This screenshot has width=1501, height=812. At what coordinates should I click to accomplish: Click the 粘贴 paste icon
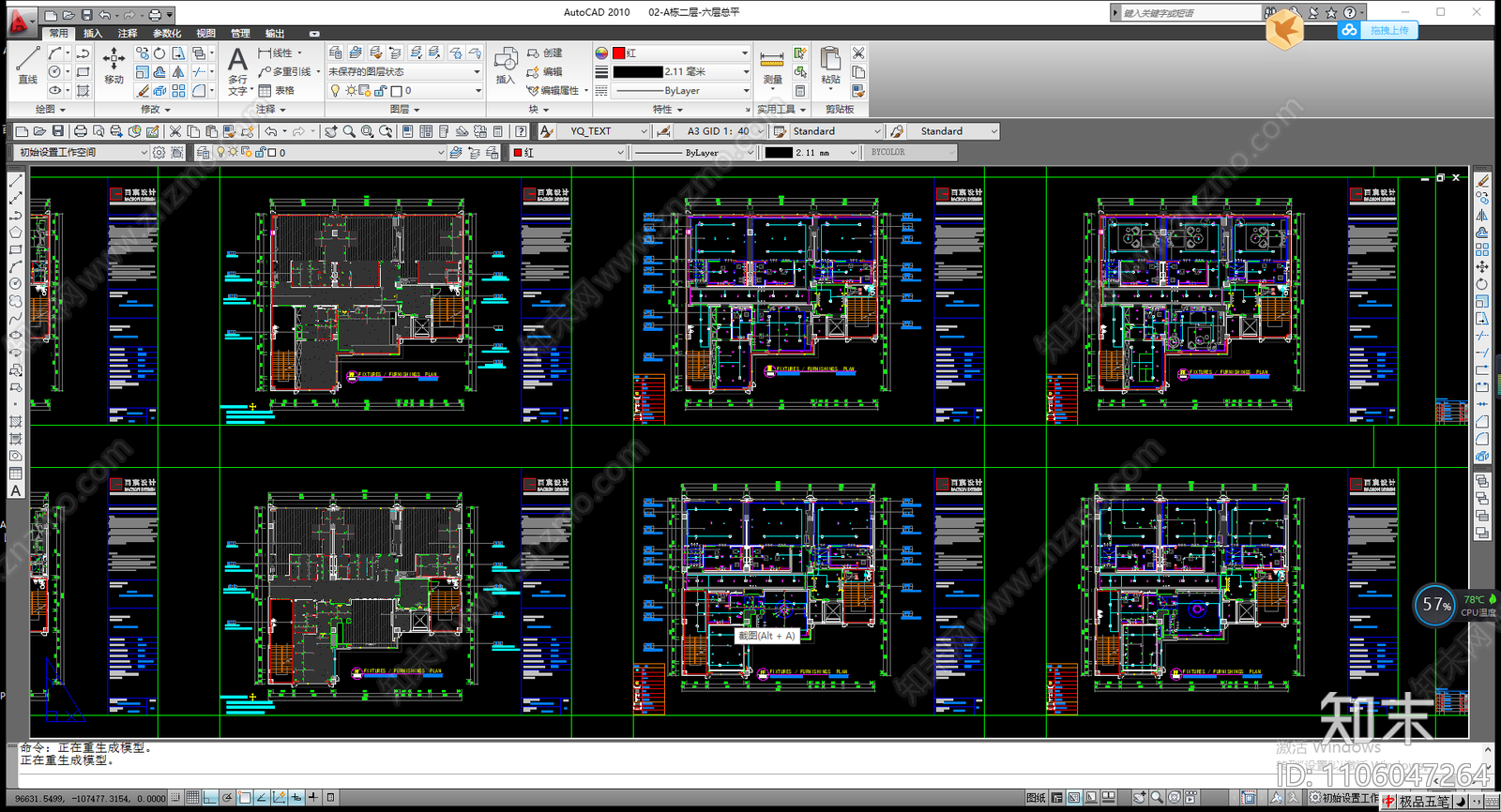[830, 66]
